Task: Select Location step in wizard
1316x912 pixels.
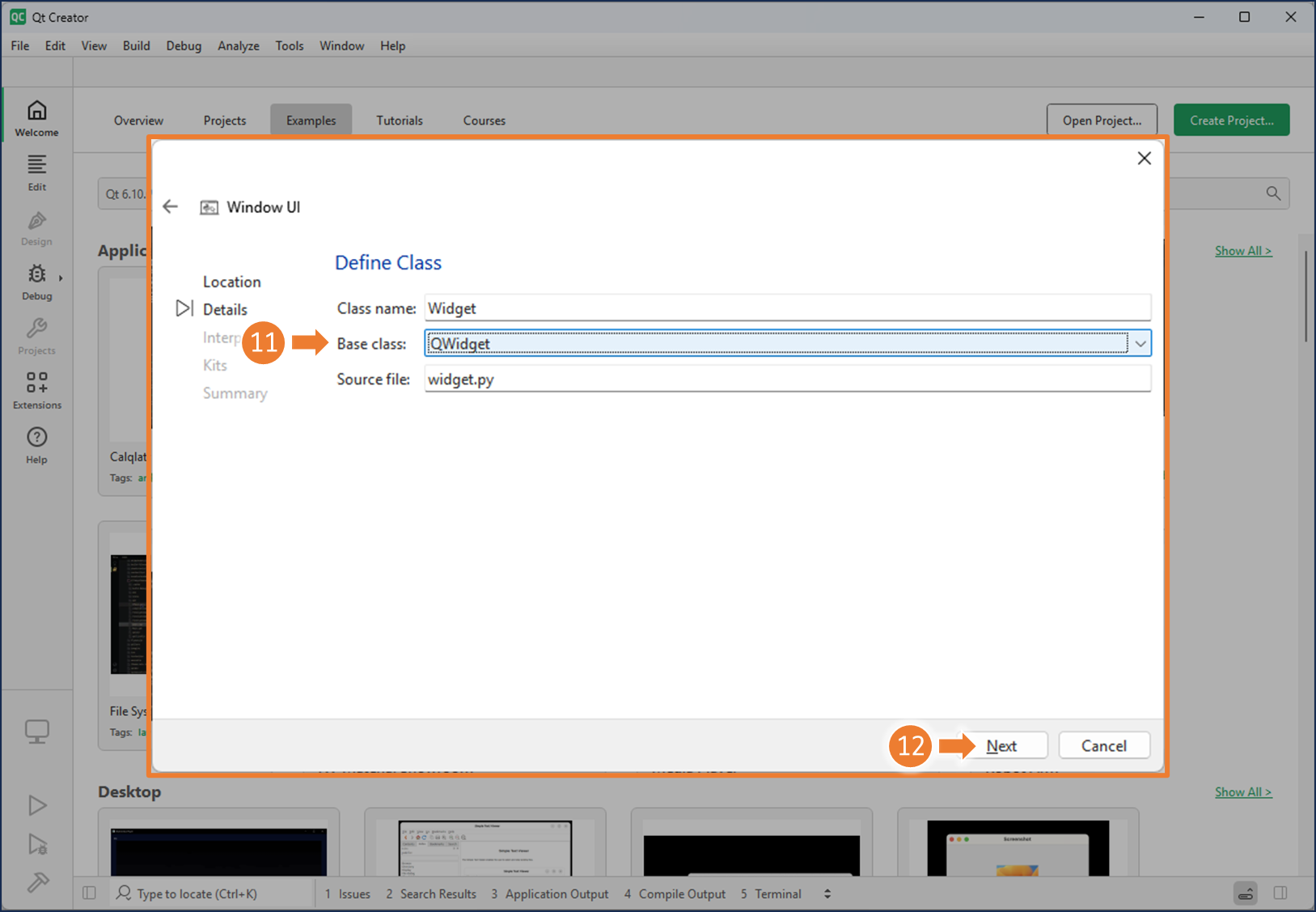Action: pyautogui.click(x=232, y=282)
